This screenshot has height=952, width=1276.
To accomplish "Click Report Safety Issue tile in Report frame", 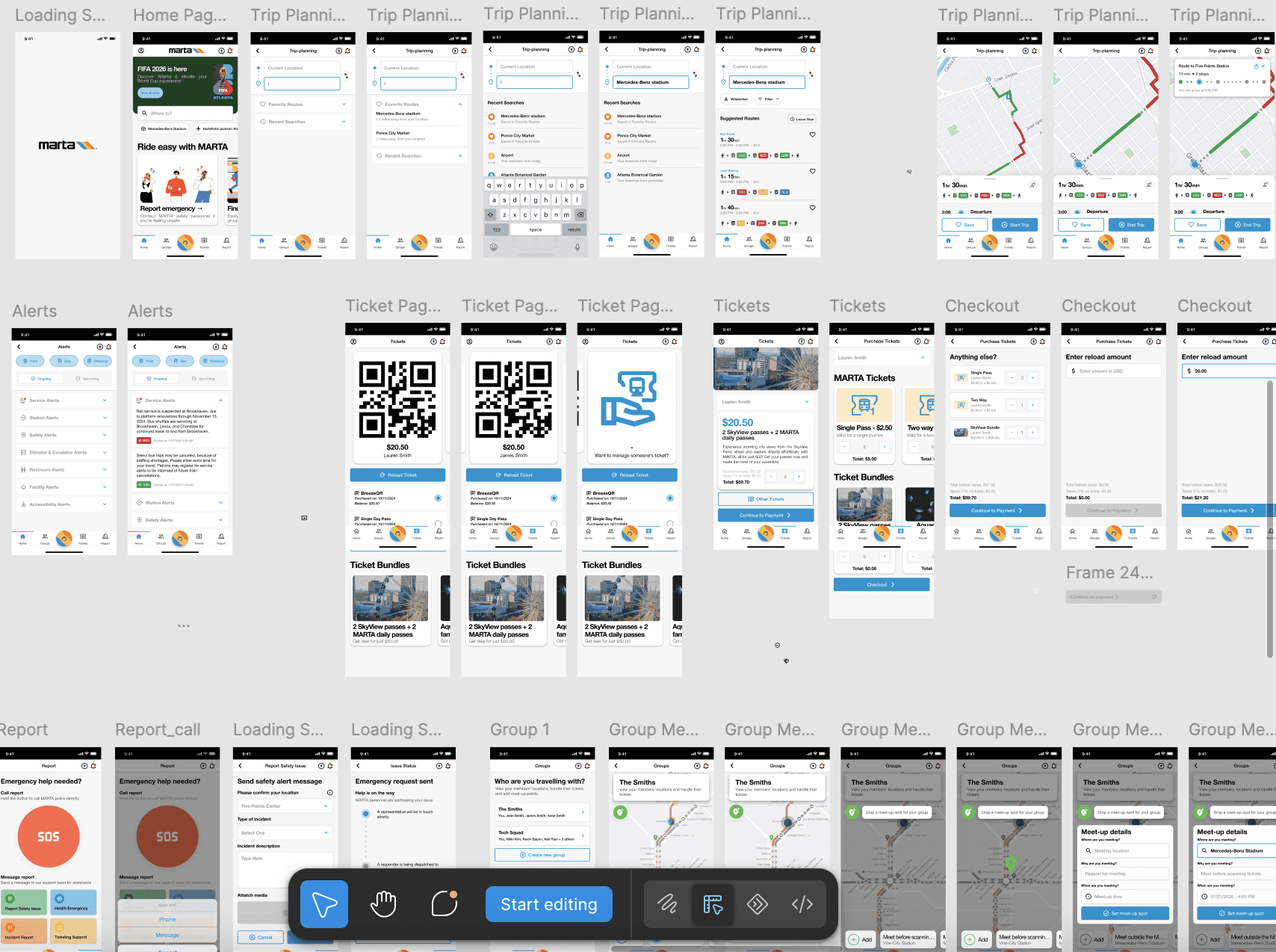I will tap(24, 903).
